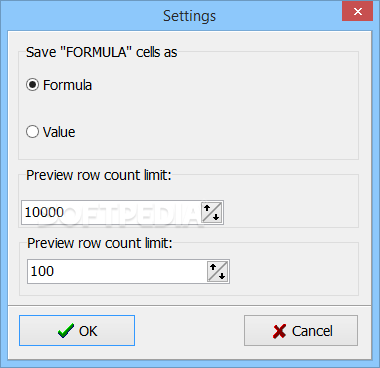Screen dimensions: 380x368
Task: Click the 'Save "FORMULA" cells as' group label
Action: tap(102, 52)
